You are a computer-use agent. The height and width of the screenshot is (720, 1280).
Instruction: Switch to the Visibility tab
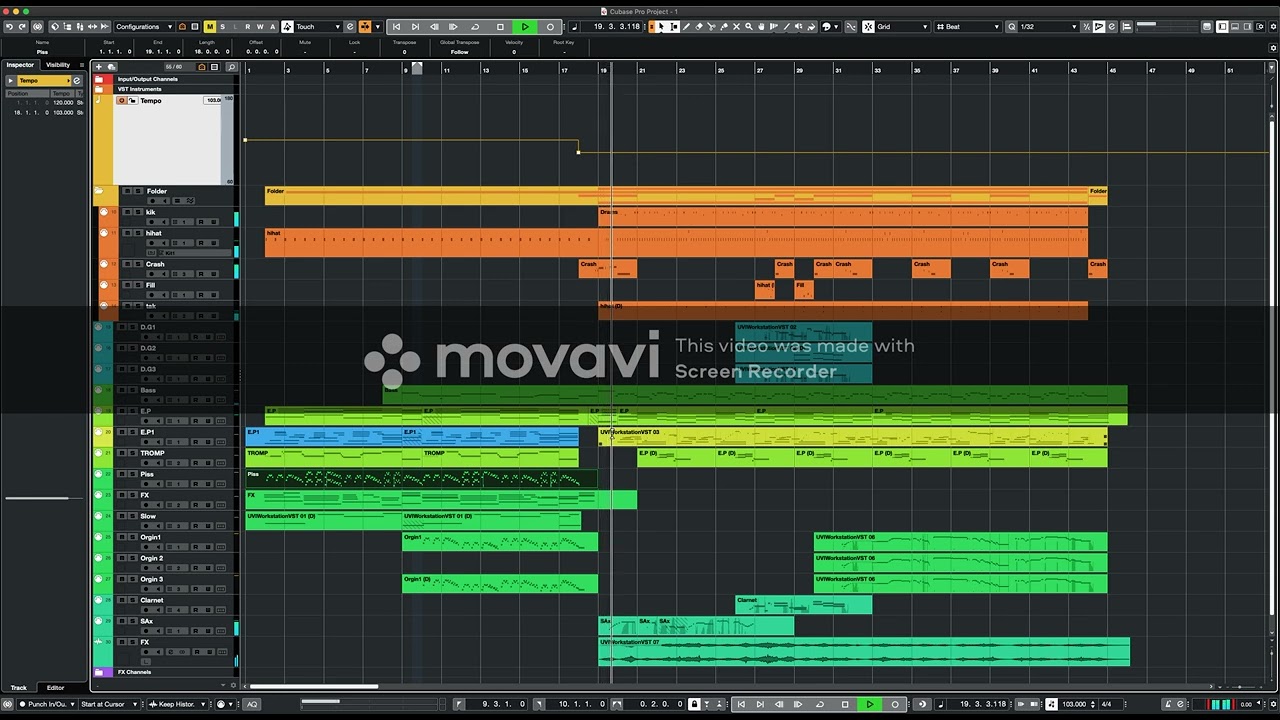[x=58, y=65]
